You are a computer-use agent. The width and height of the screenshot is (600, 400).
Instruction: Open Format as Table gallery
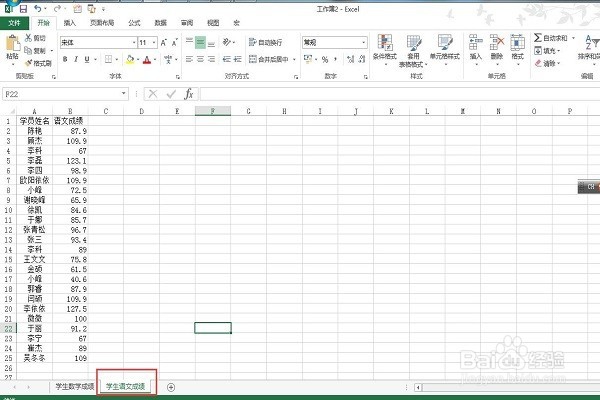tap(413, 50)
